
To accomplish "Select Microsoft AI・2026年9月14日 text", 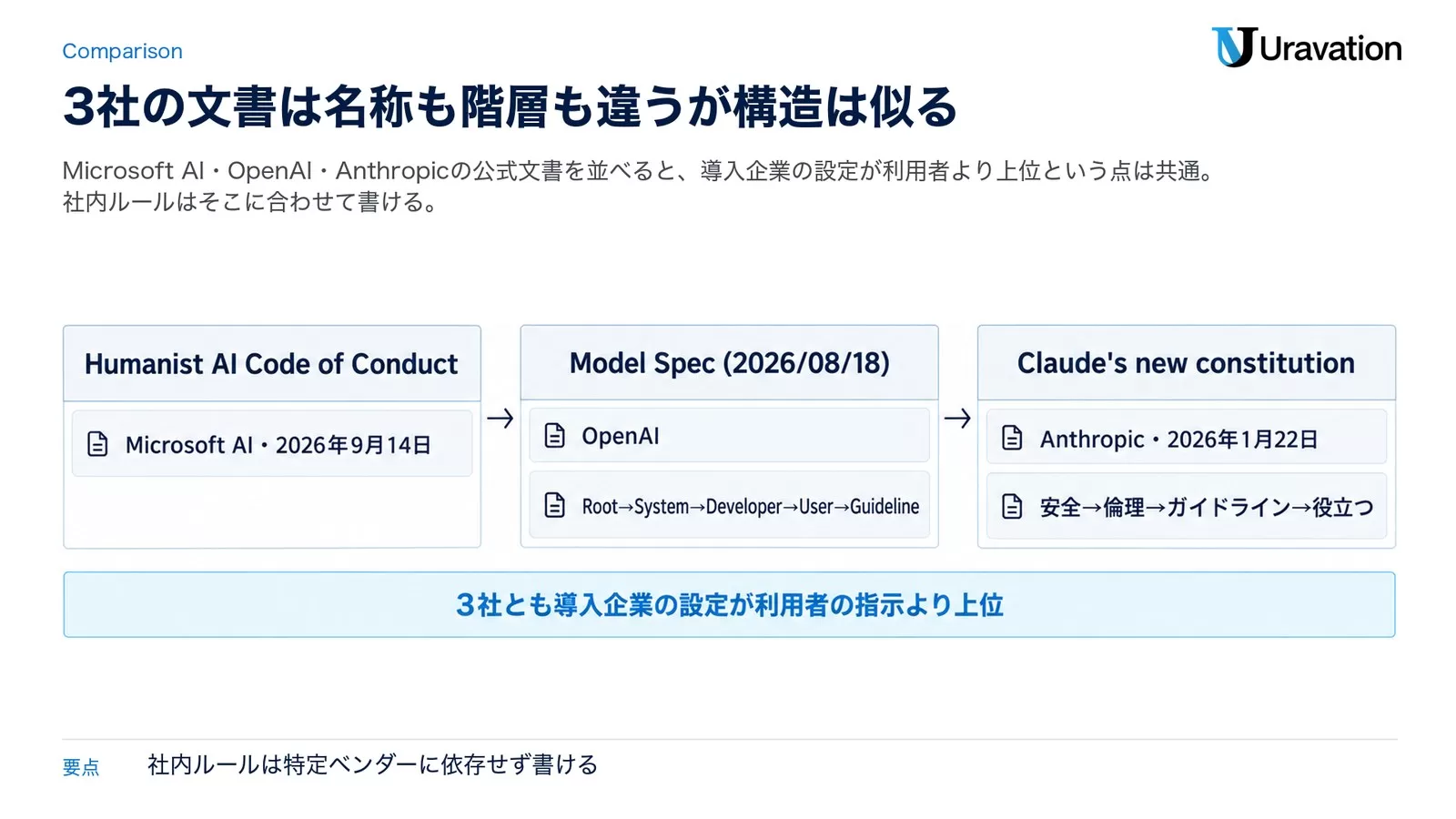I will click(x=278, y=445).
